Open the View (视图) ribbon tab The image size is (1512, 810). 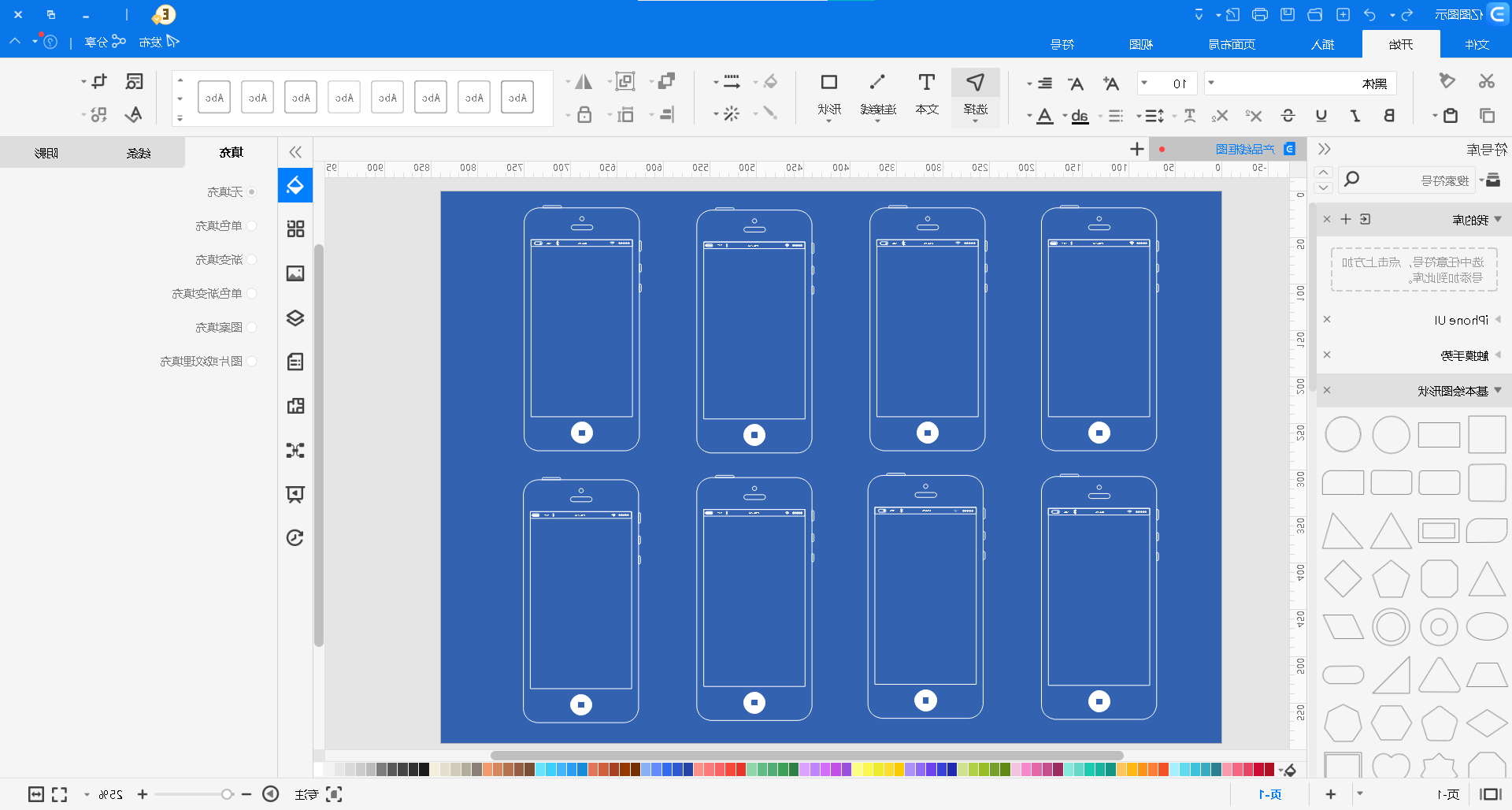coord(1141,44)
